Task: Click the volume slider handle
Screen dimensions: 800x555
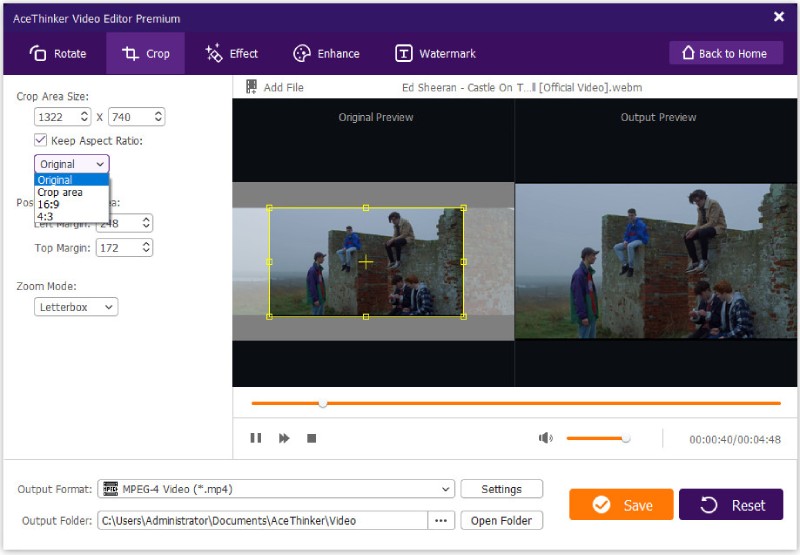Action: [x=626, y=438]
